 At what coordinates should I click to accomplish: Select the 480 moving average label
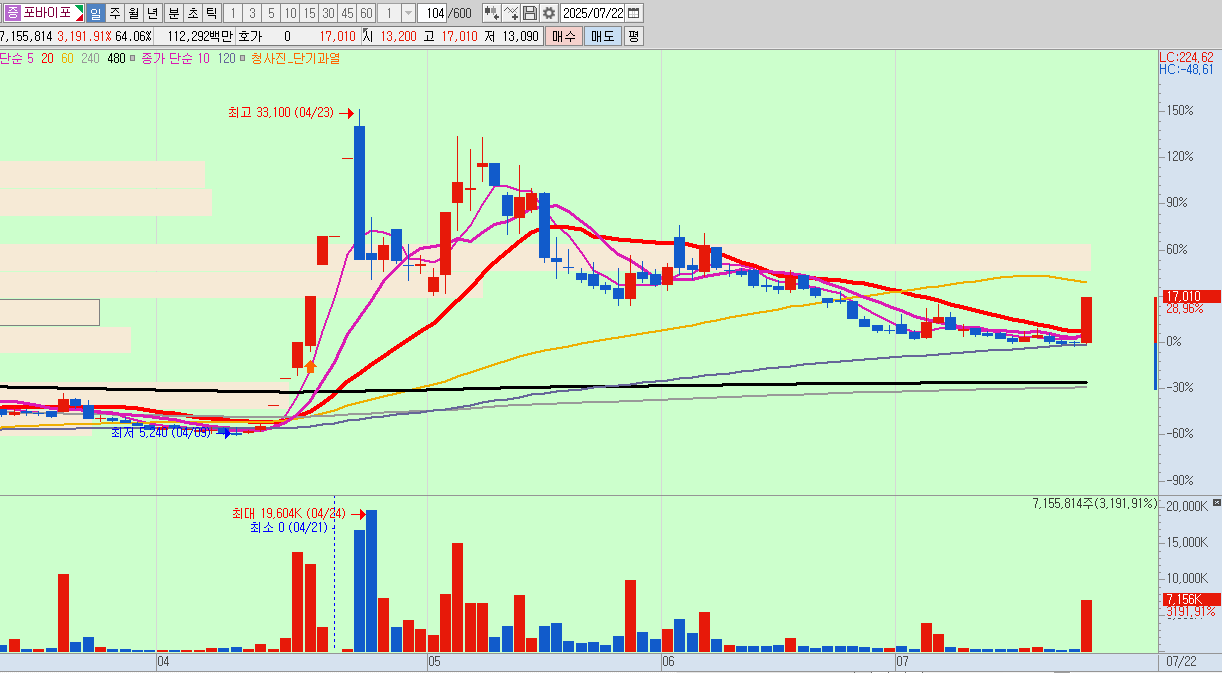point(116,59)
